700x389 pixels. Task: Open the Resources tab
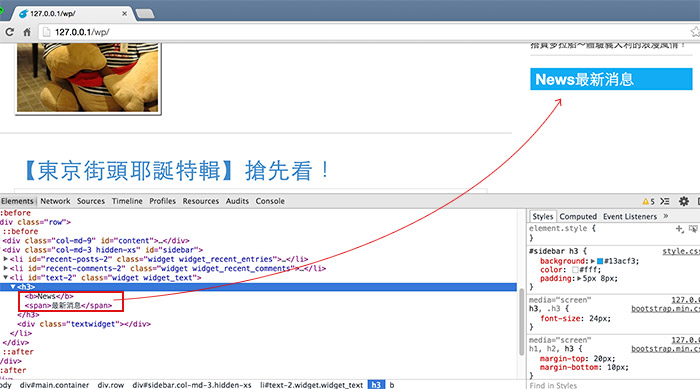(200, 201)
